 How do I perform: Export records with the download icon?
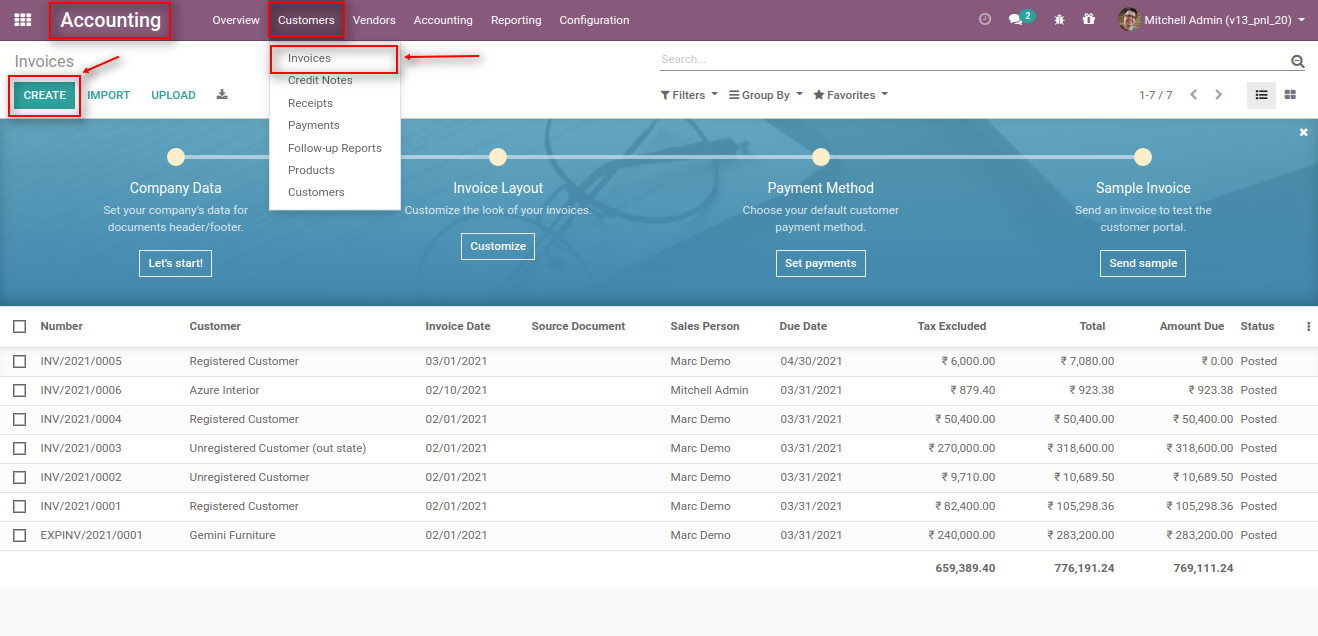[222, 93]
